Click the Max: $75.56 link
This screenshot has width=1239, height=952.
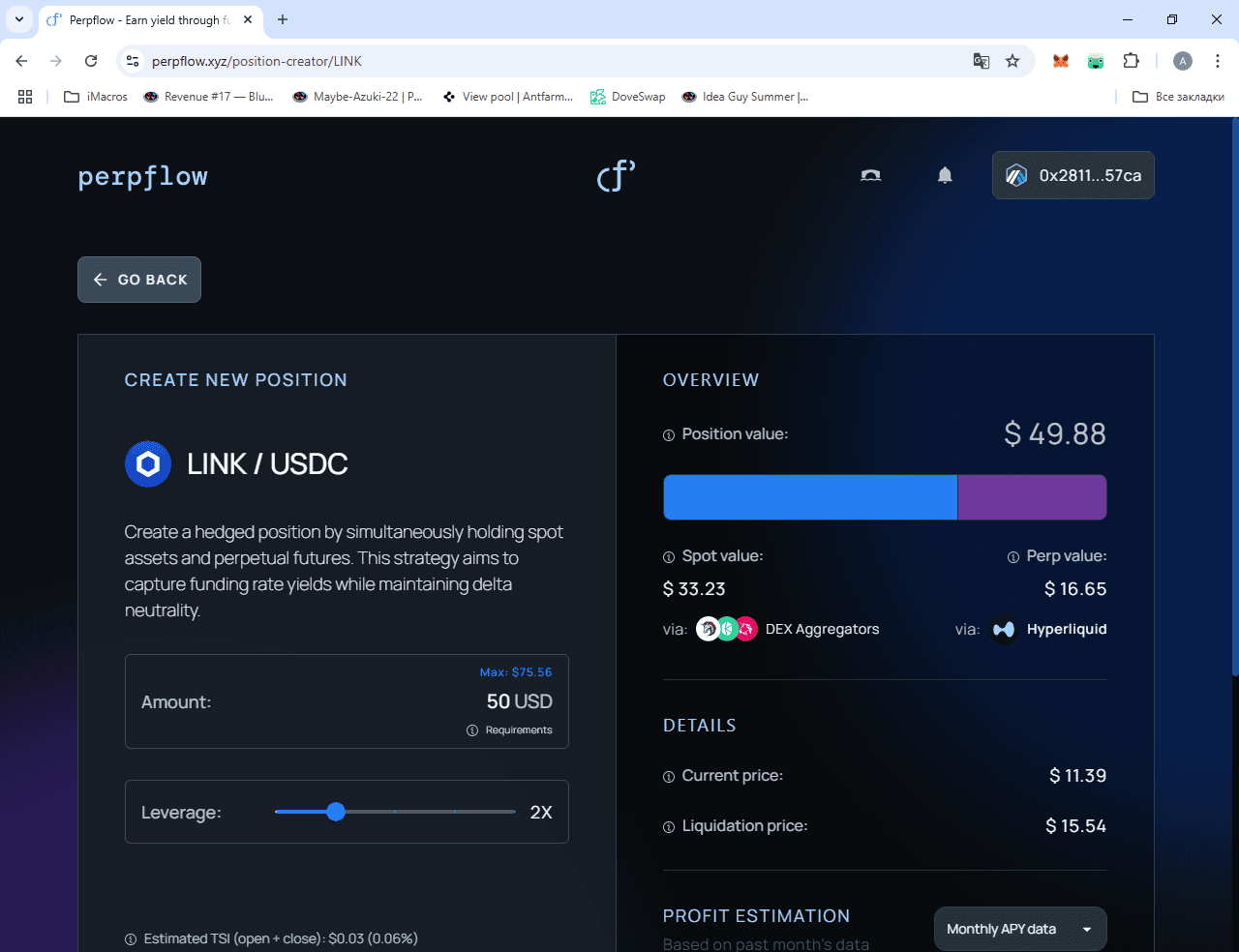[516, 672]
